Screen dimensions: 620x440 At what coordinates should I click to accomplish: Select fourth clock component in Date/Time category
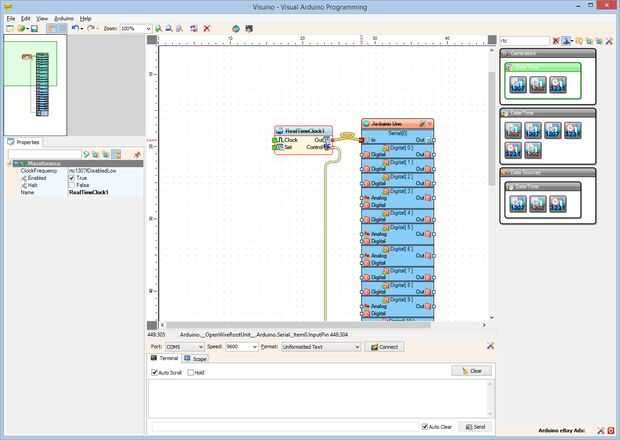(x=573, y=130)
